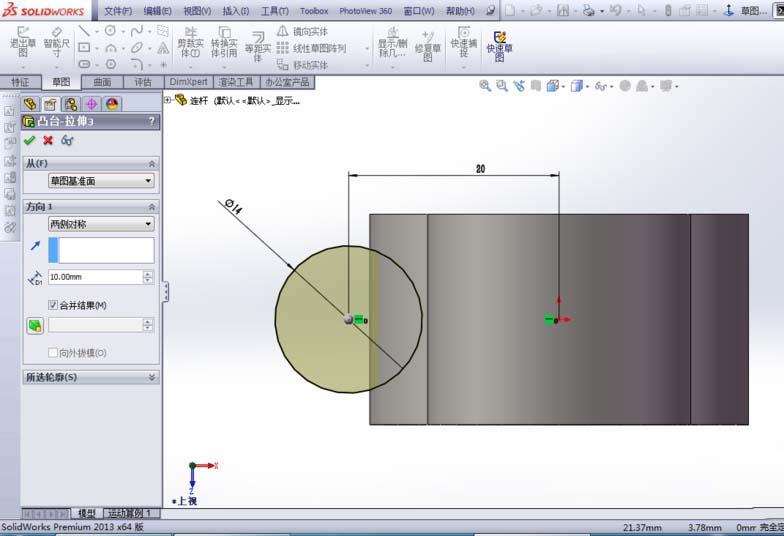Image resolution: width=784 pixels, height=536 pixels.
Task: Select the straight Slot sketch tool
Action: coord(84,64)
